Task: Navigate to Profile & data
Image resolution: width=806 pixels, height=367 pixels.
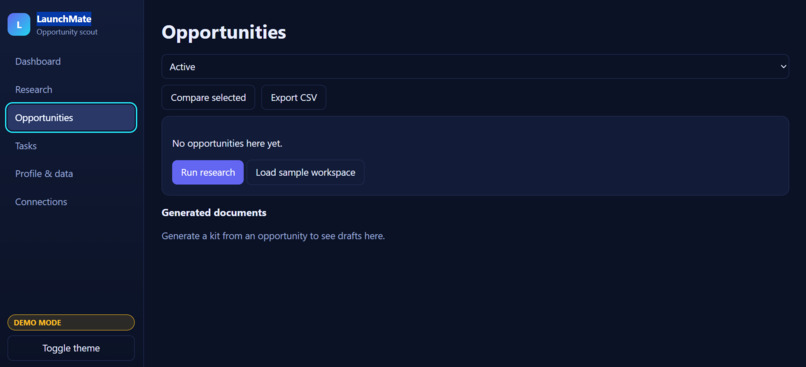Action: [x=71, y=174]
